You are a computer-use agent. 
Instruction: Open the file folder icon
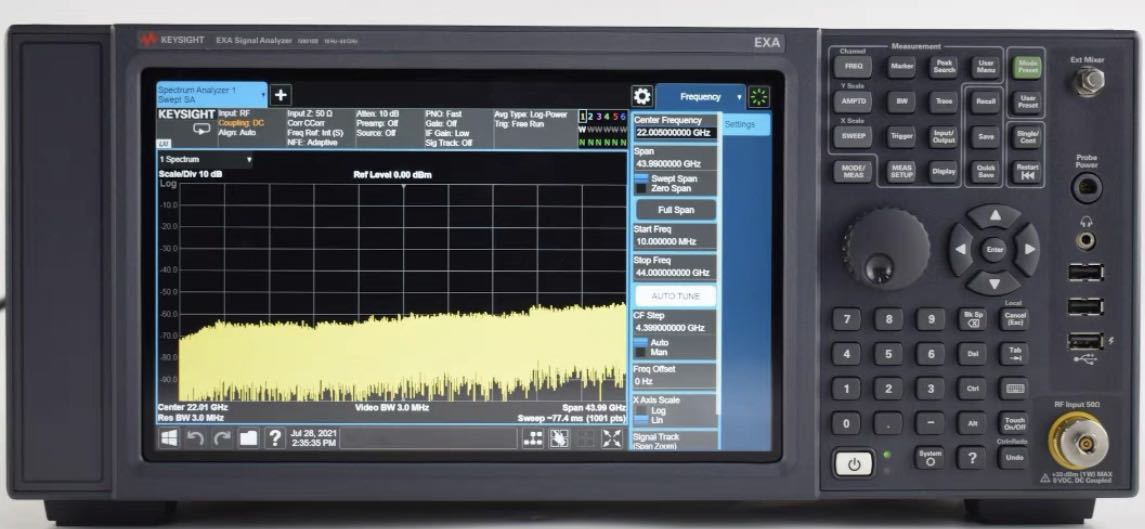[247, 438]
